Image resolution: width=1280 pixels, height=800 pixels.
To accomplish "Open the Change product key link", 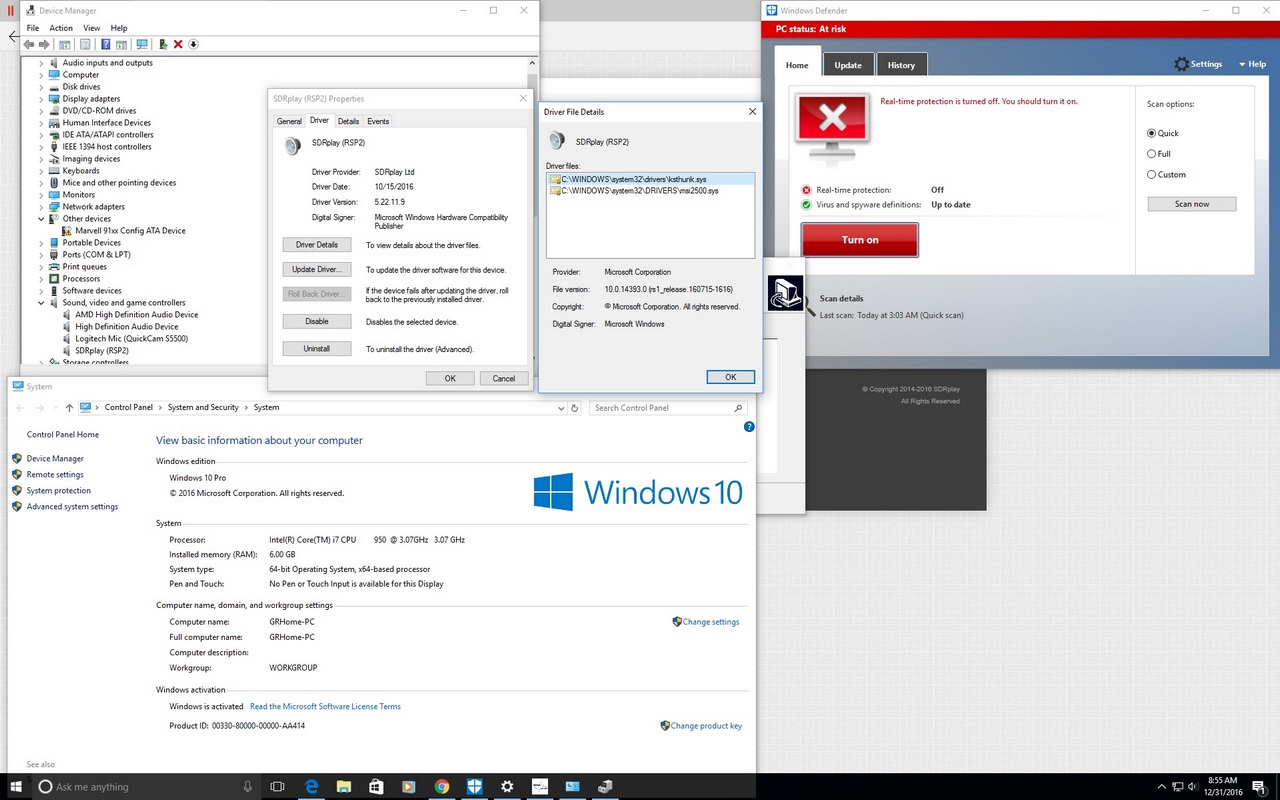I will tap(706, 726).
